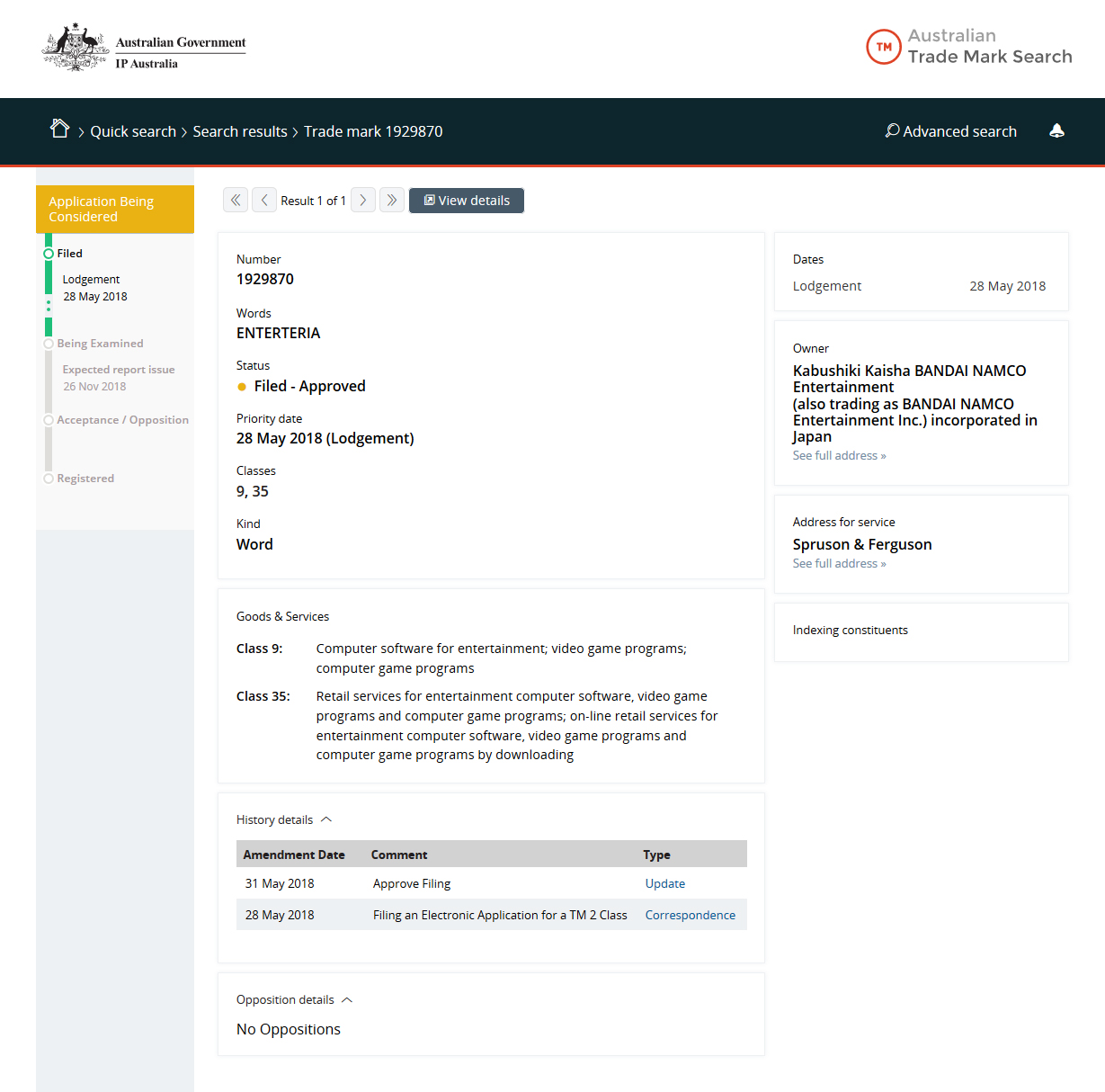Click the Indexing constituents panel heading
The image size is (1105, 1092).
click(x=851, y=631)
